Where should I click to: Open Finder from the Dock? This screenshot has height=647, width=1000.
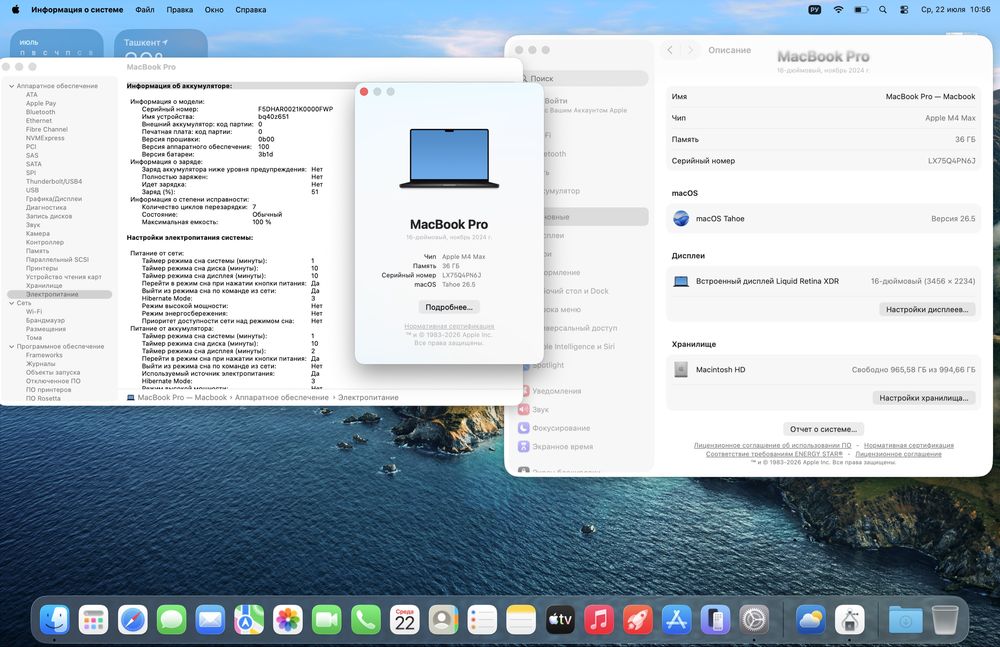tap(55, 620)
